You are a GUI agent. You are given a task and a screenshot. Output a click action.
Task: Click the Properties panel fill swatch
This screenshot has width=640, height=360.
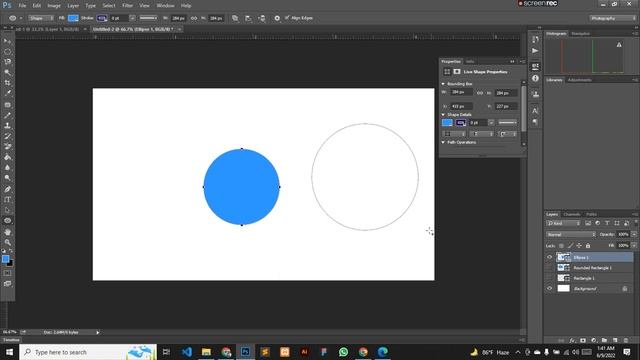(x=447, y=122)
